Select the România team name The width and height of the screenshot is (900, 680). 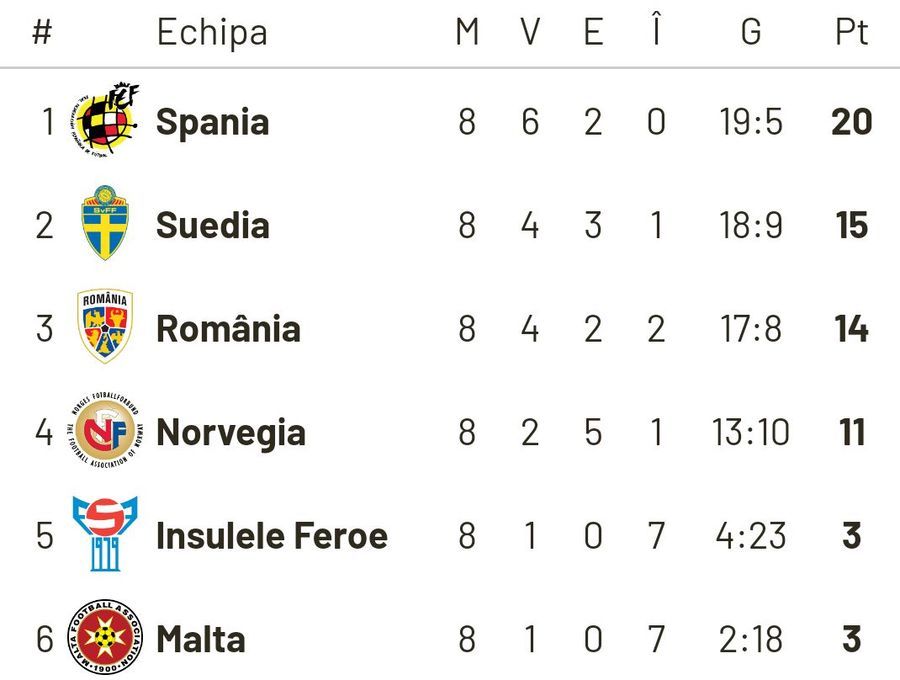coord(228,328)
